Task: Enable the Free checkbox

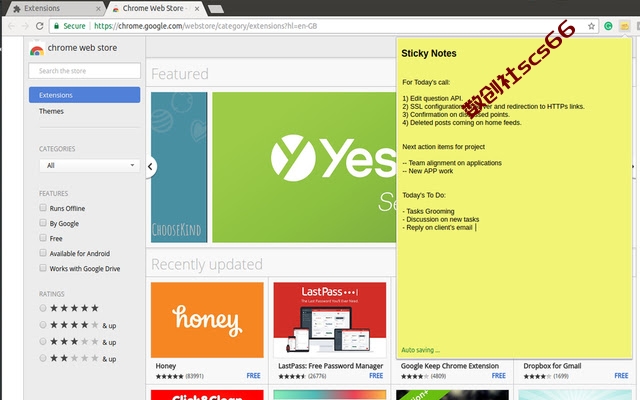Action: click(x=43, y=238)
